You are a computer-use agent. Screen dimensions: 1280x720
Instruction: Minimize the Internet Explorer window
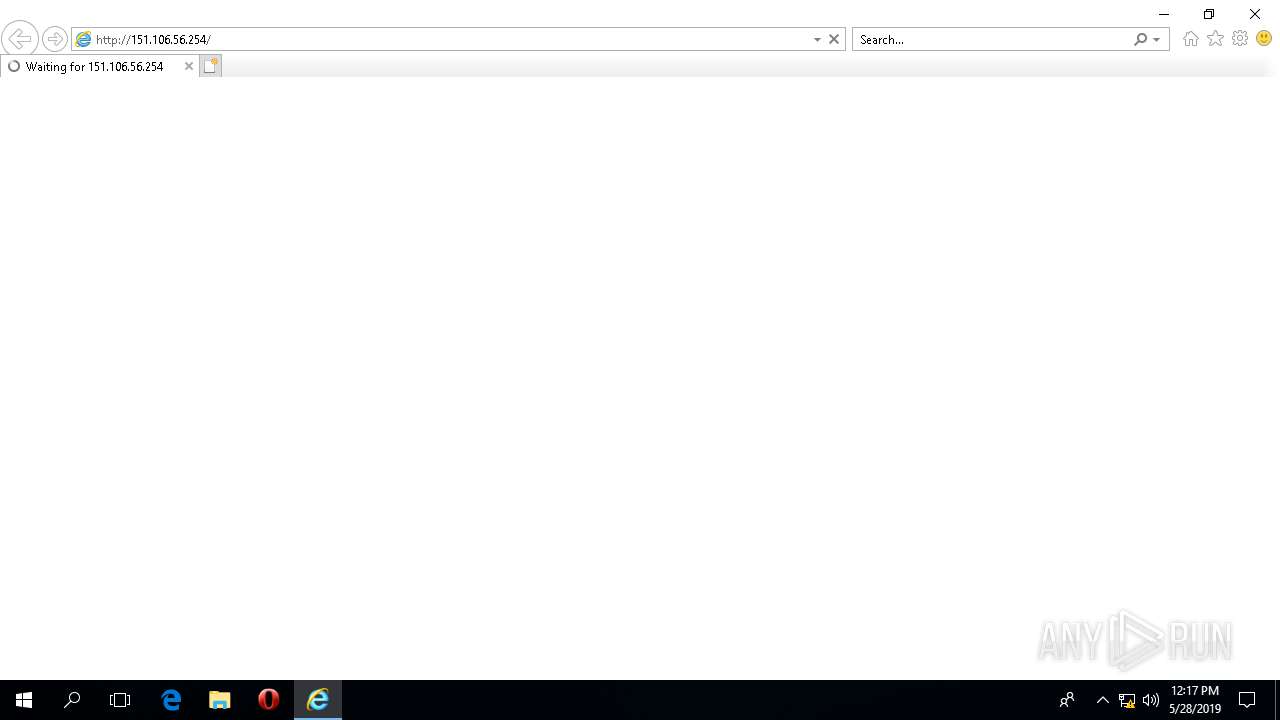click(x=1164, y=14)
